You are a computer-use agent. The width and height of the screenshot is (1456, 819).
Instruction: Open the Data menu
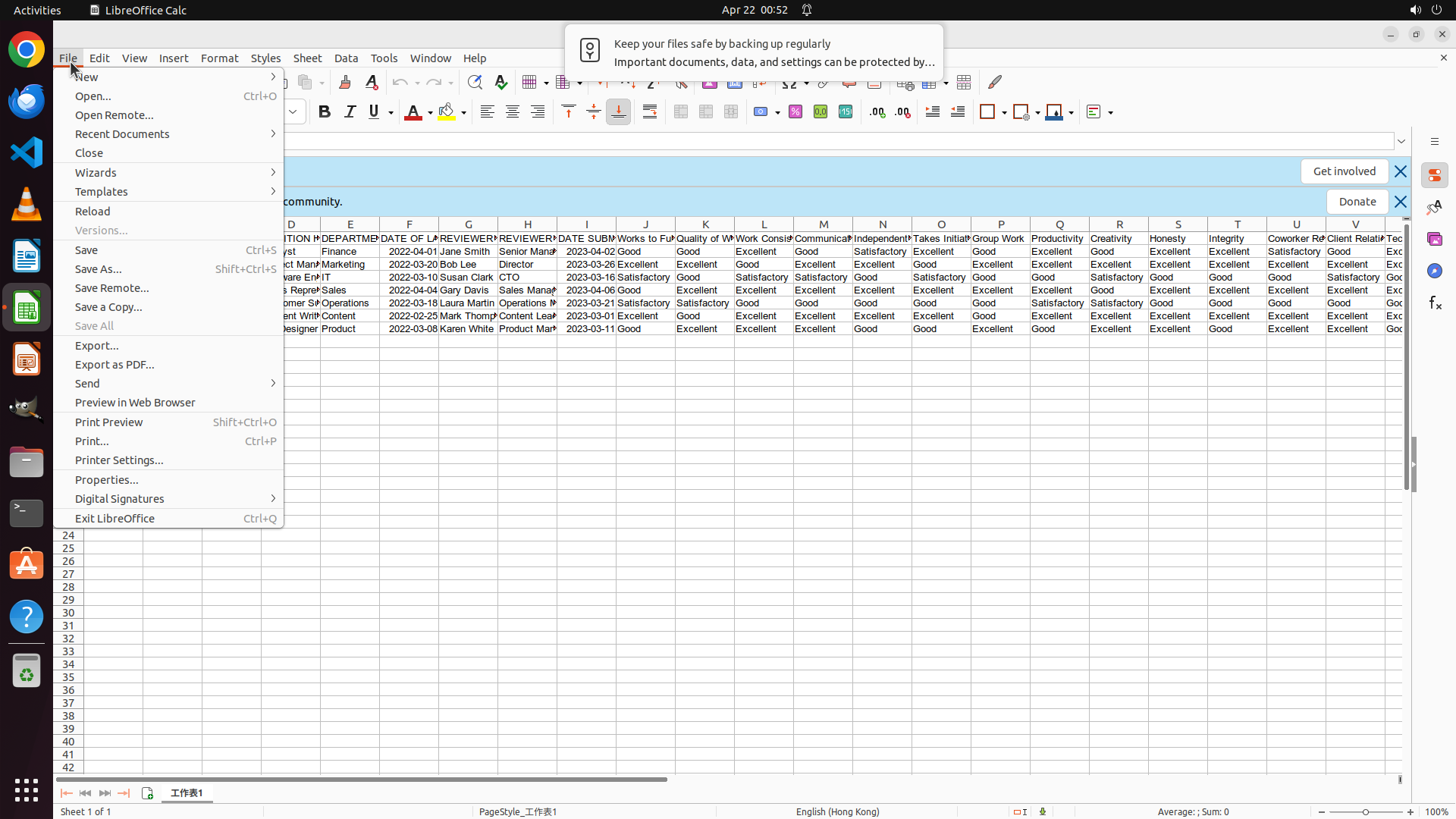coord(346,58)
